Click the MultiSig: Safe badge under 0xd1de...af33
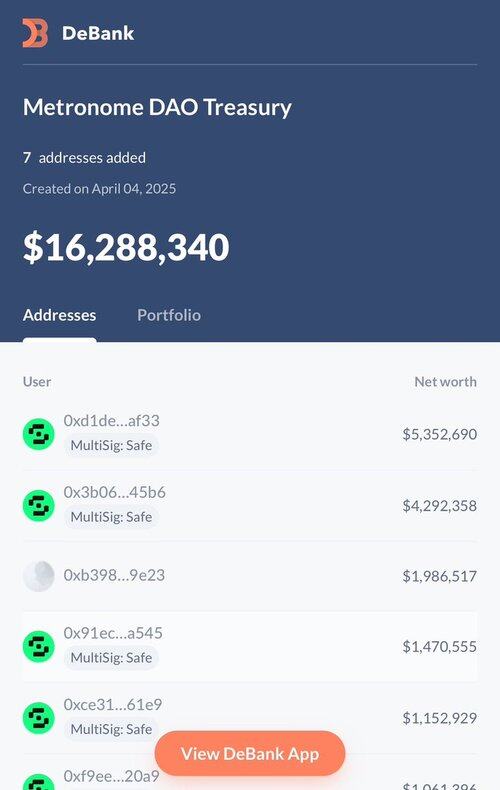 point(111,445)
